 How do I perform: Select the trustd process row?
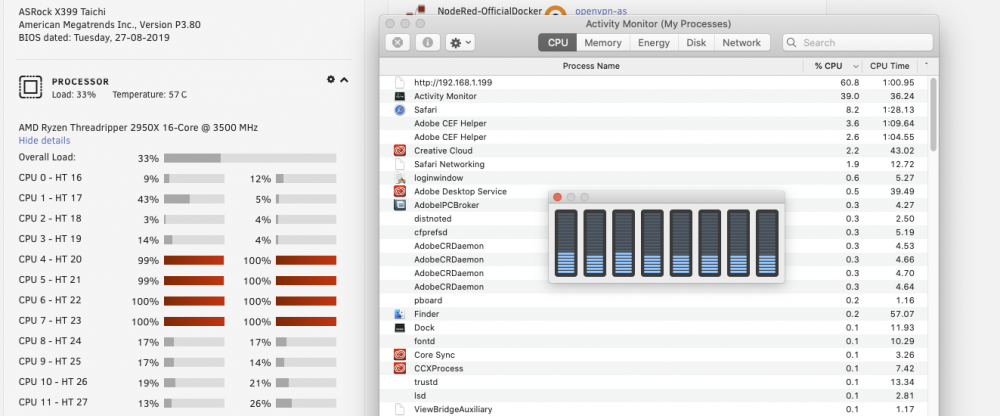(x=654, y=382)
